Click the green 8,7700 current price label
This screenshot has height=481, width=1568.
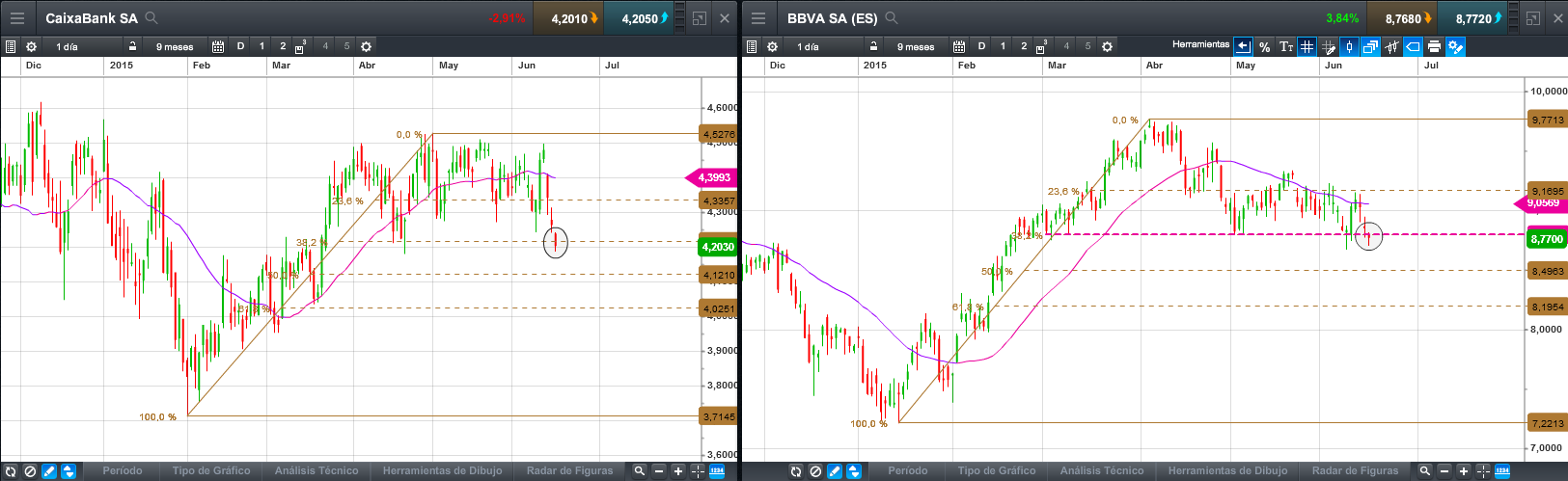pyautogui.click(x=1546, y=238)
